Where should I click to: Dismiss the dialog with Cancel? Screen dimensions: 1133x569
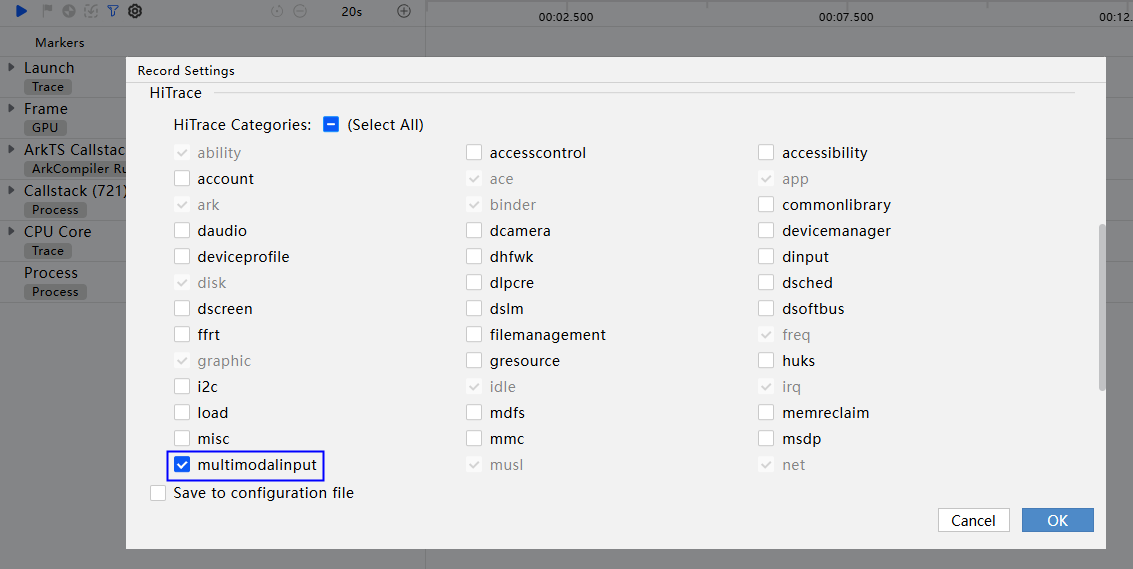pyautogui.click(x=973, y=521)
